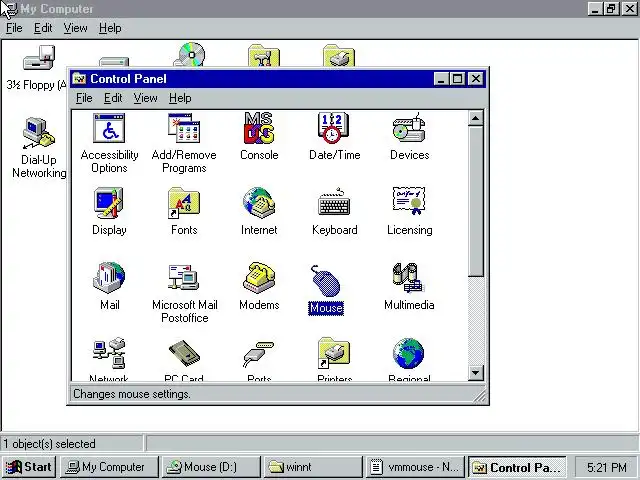Viewport: 640px width, 480px height.
Task: Open the Date/Time applet
Action: [x=333, y=128]
